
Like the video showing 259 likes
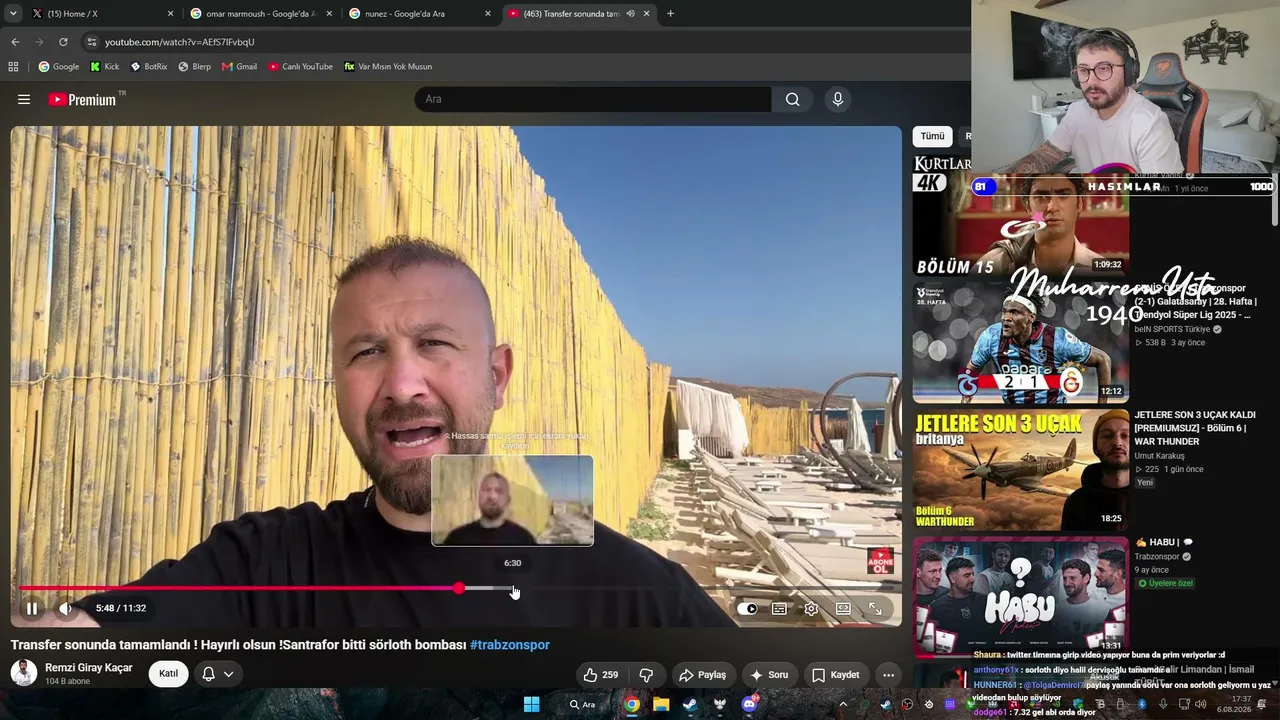click(600, 675)
